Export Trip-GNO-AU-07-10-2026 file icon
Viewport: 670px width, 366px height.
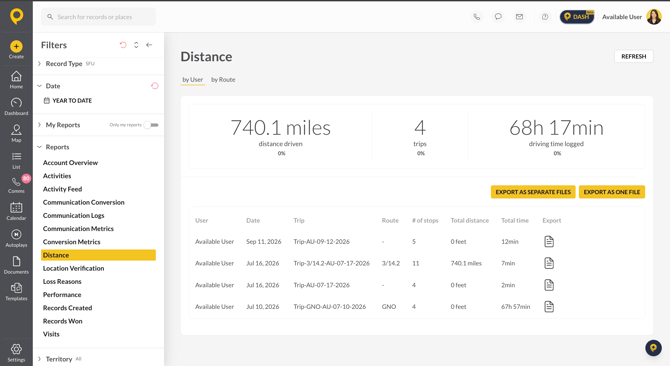pos(549,307)
